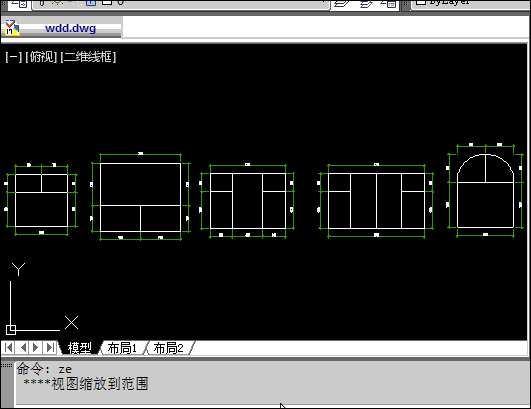The image size is (531, 409).
Task: Go to previous layout tab arrow
Action: (23, 347)
